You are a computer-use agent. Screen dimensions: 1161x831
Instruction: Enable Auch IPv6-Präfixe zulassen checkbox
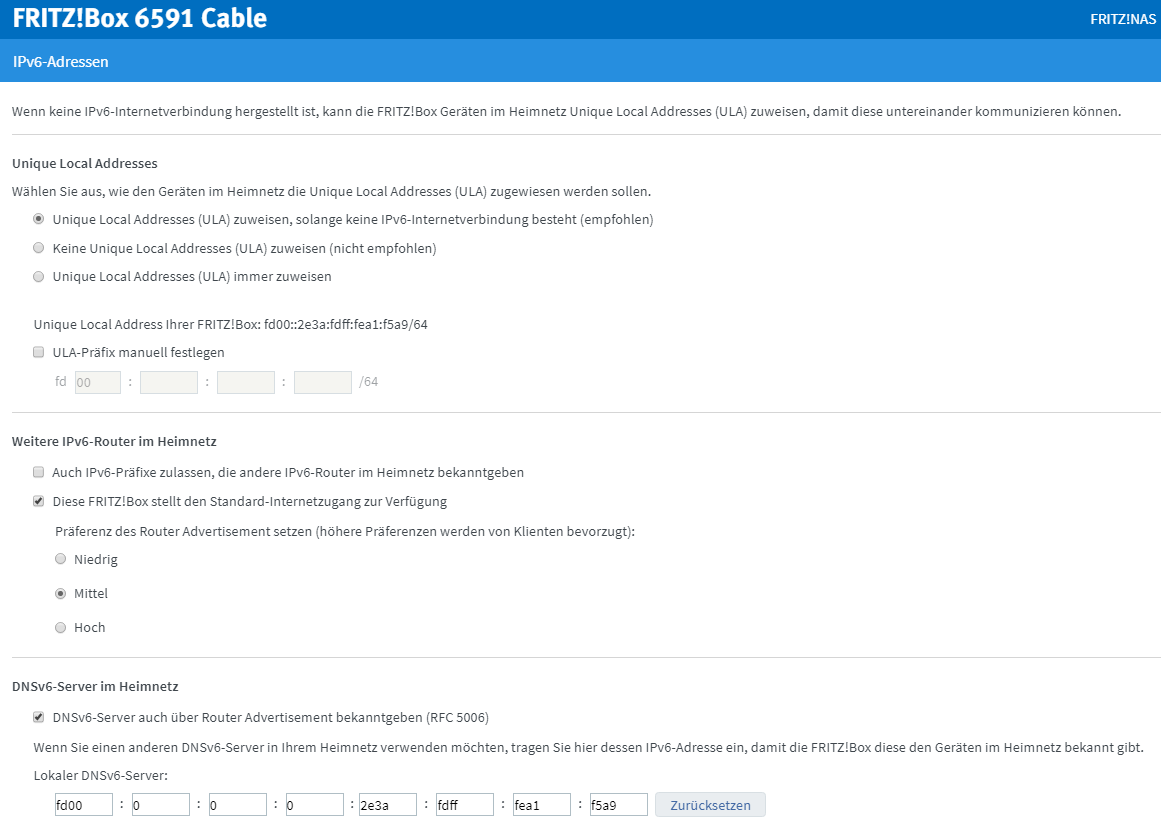[x=39, y=473]
